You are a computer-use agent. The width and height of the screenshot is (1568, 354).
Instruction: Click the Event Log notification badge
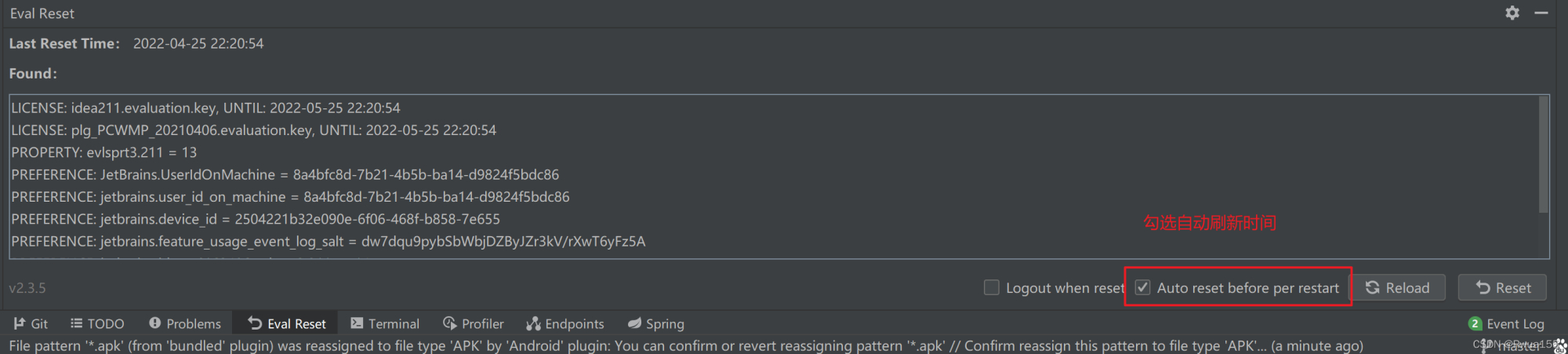point(1475,323)
